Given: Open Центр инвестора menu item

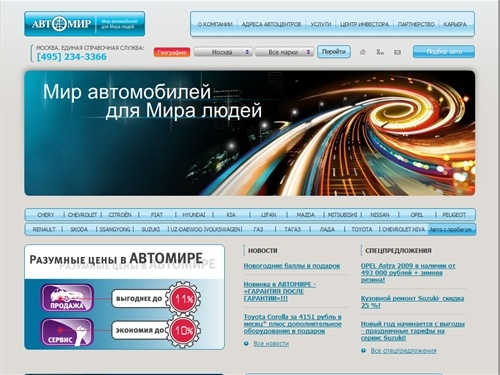Looking at the screenshot, I should pyautogui.click(x=364, y=24).
